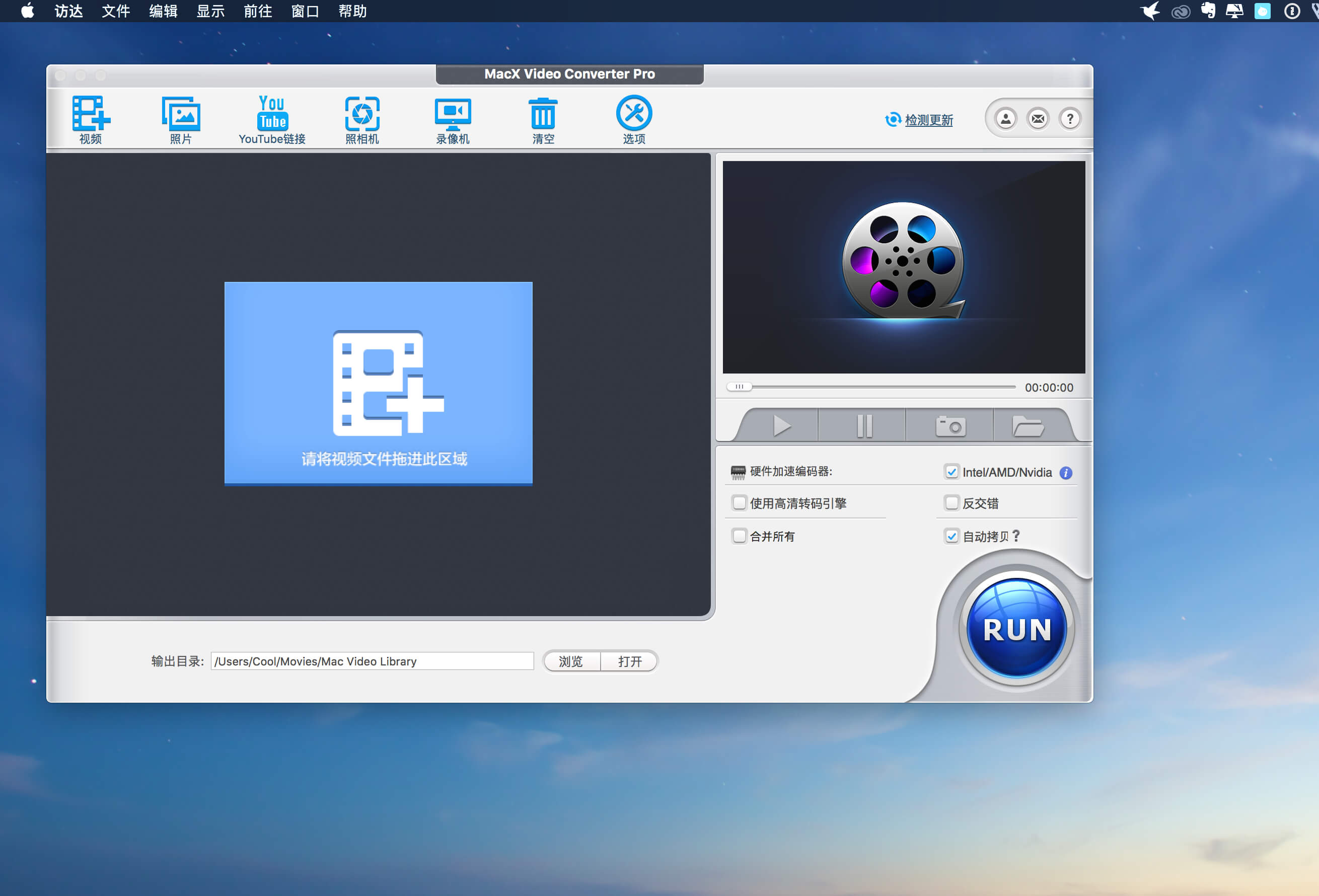The height and width of the screenshot is (896, 1319).
Task: Click the light-blue square menu bar icon
Action: (x=1262, y=11)
